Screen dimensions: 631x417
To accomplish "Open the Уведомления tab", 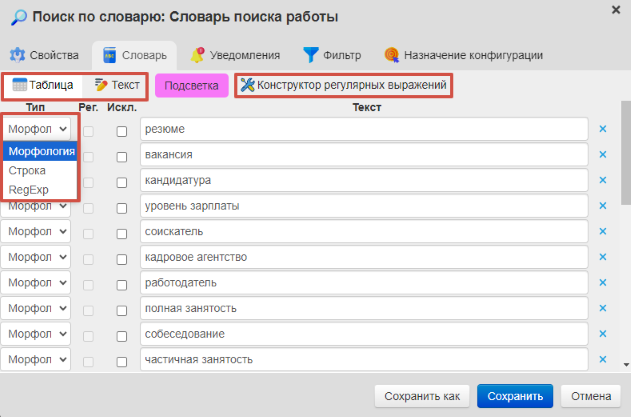I will point(235,55).
